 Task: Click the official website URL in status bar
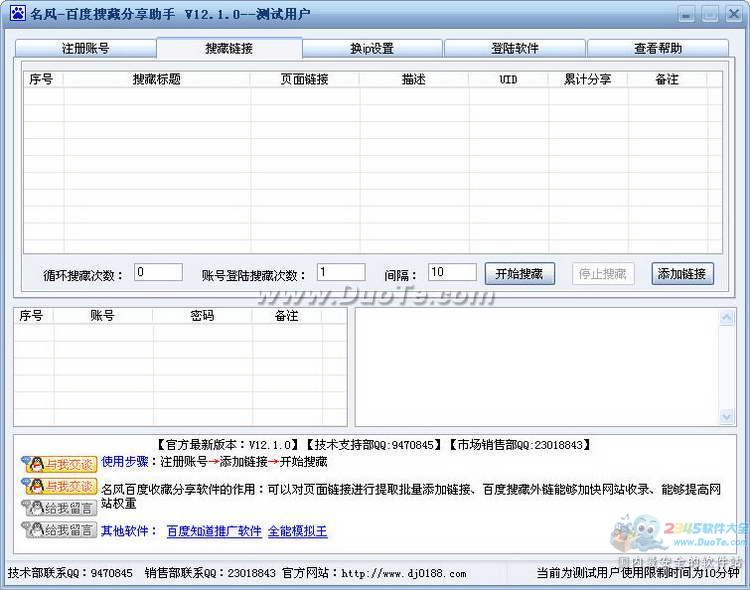click(404, 573)
